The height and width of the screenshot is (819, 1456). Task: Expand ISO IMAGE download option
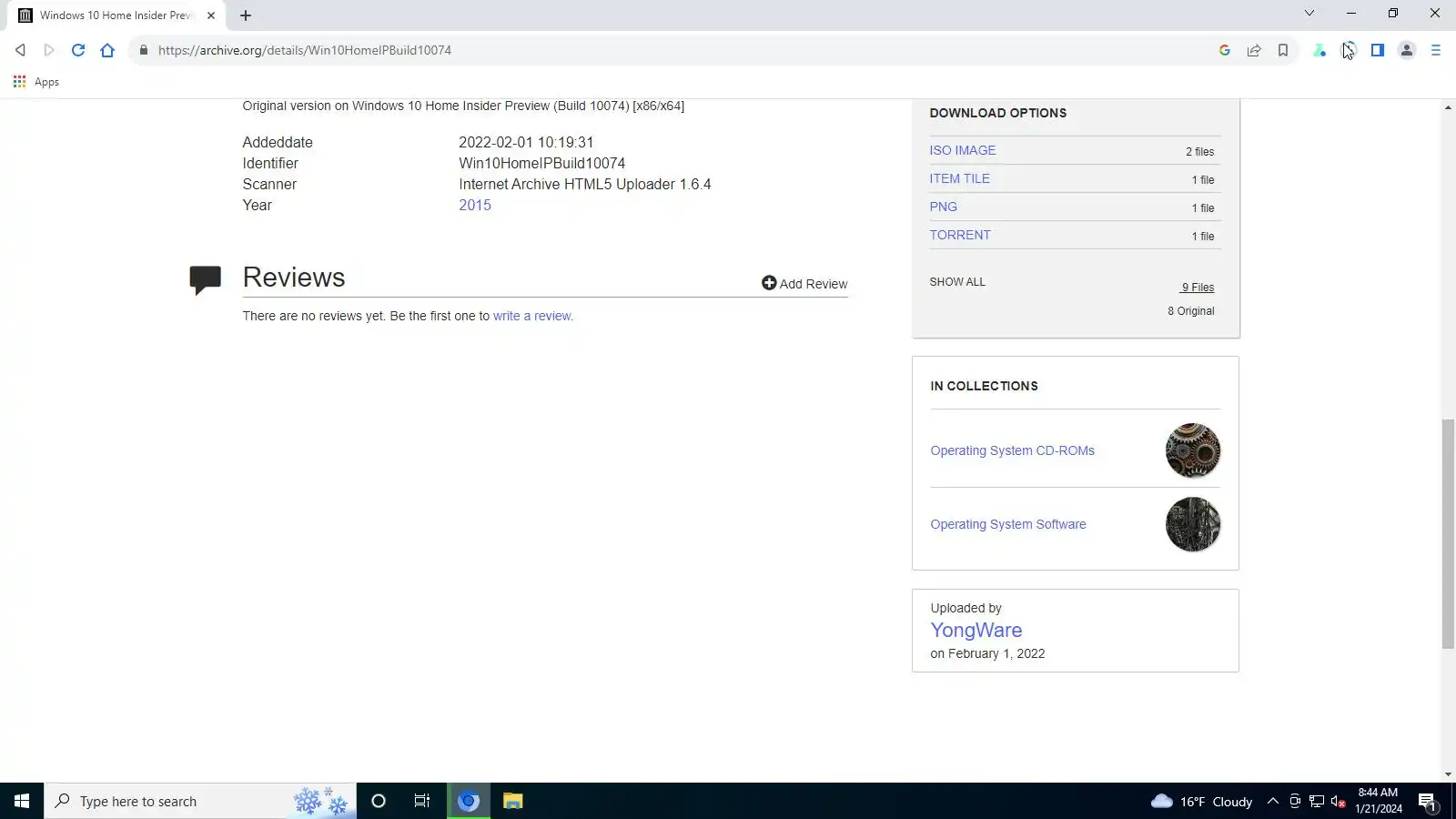pos(962,150)
